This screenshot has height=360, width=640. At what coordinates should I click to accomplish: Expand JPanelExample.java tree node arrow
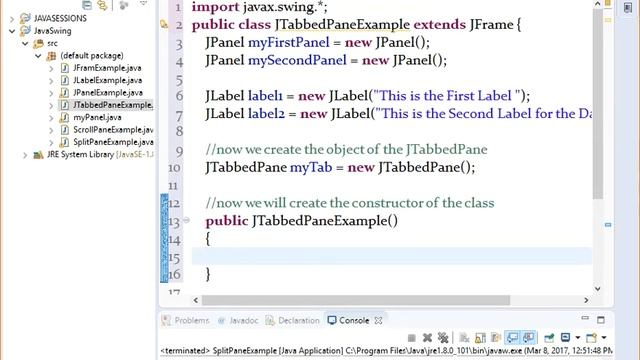51,93
